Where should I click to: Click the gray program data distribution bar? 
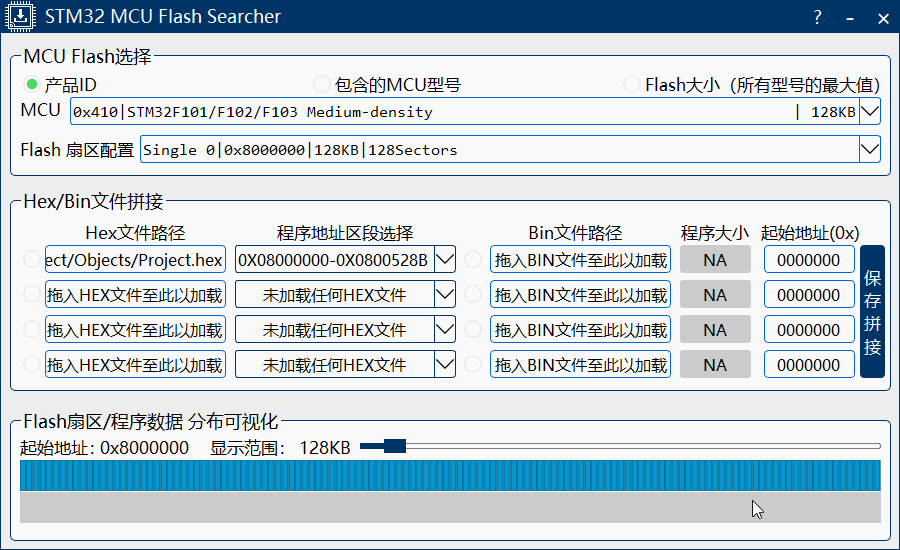click(x=450, y=508)
